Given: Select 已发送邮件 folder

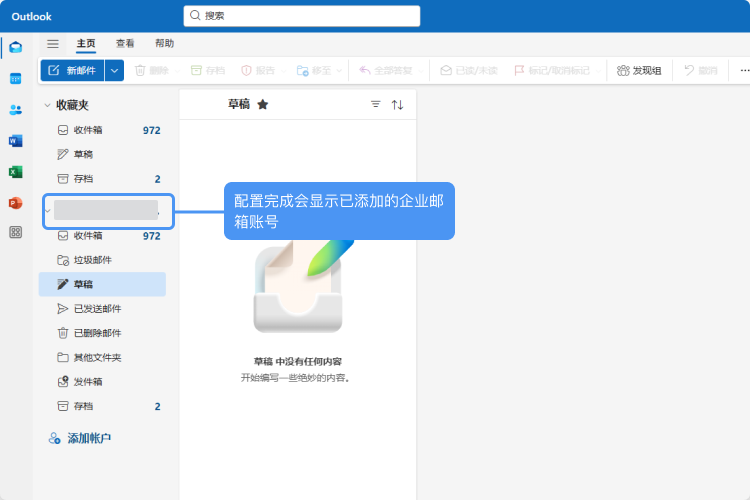Looking at the screenshot, I should tap(97, 309).
